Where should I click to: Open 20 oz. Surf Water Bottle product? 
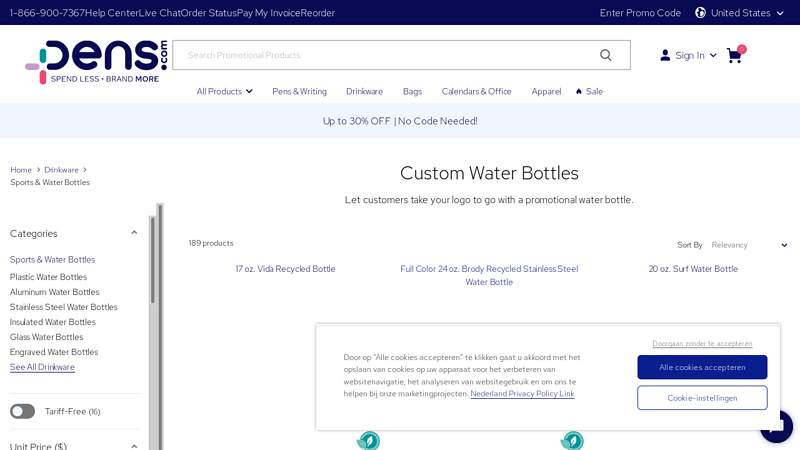point(693,269)
